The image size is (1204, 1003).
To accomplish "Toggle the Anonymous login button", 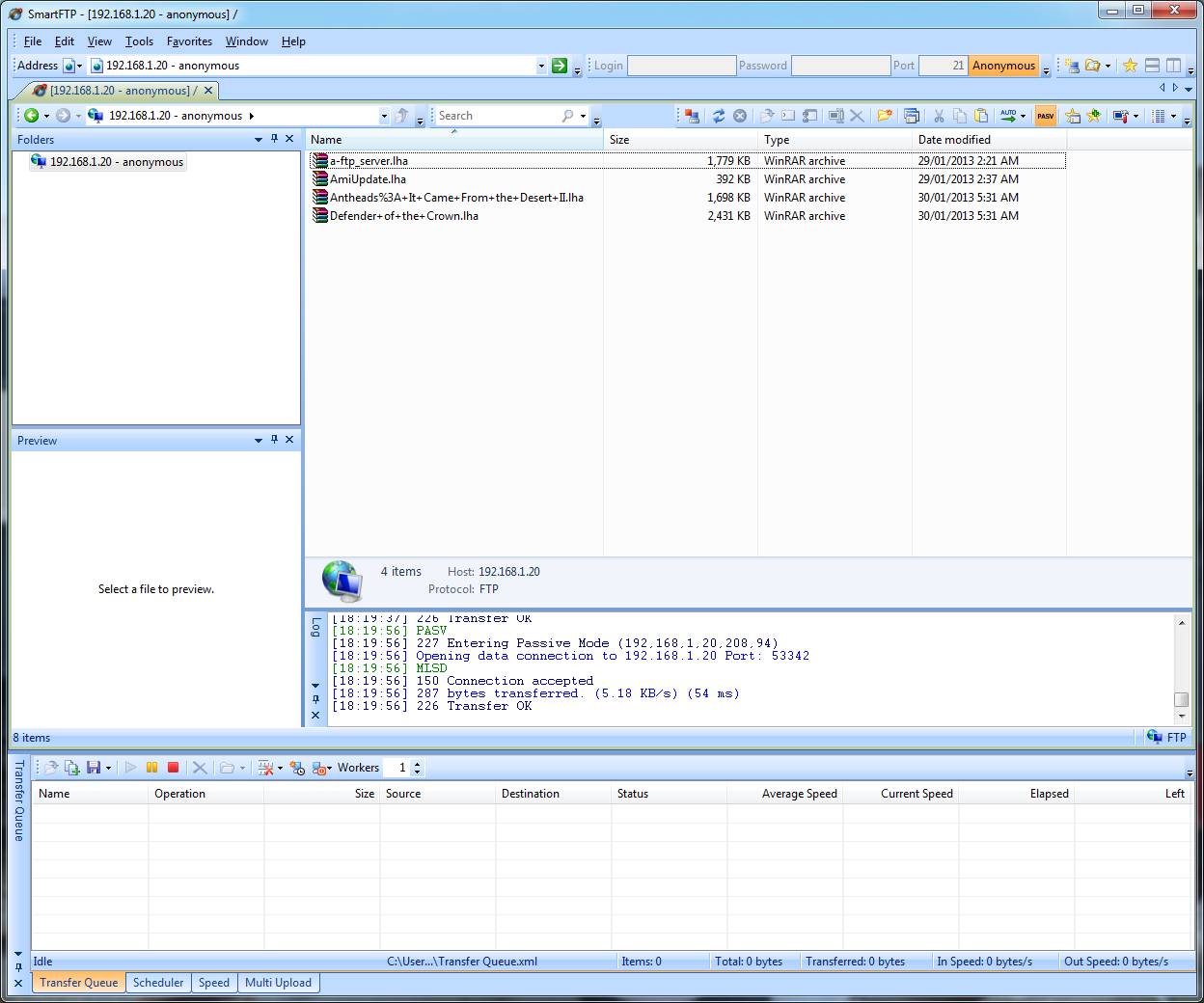I will coord(1003,66).
